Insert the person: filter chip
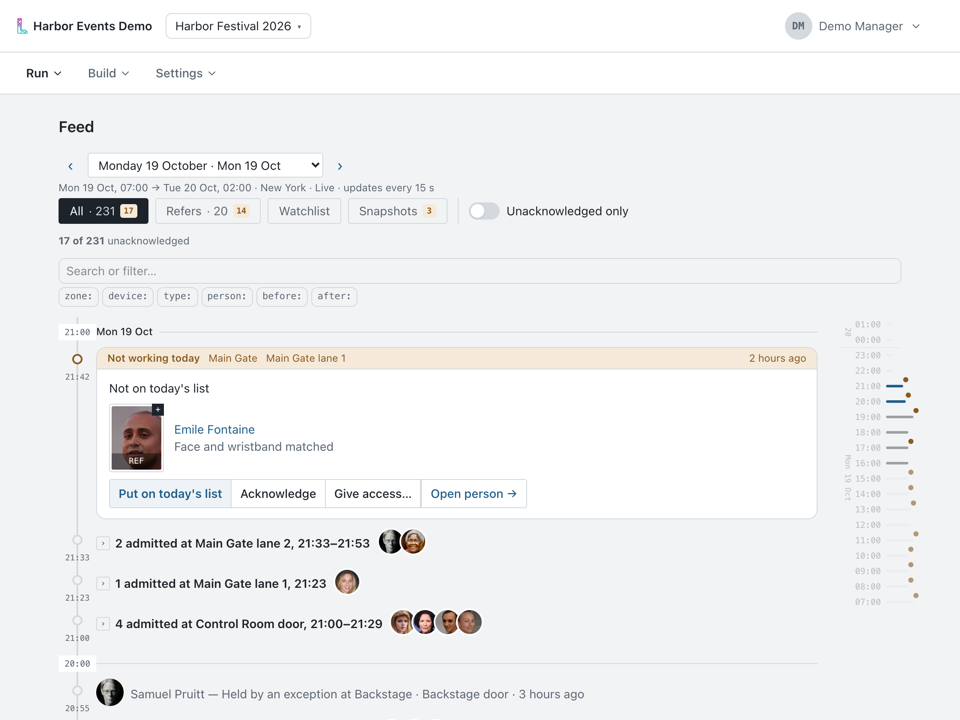The width and height of the screenshot is (960, 720). pos(227,296)
